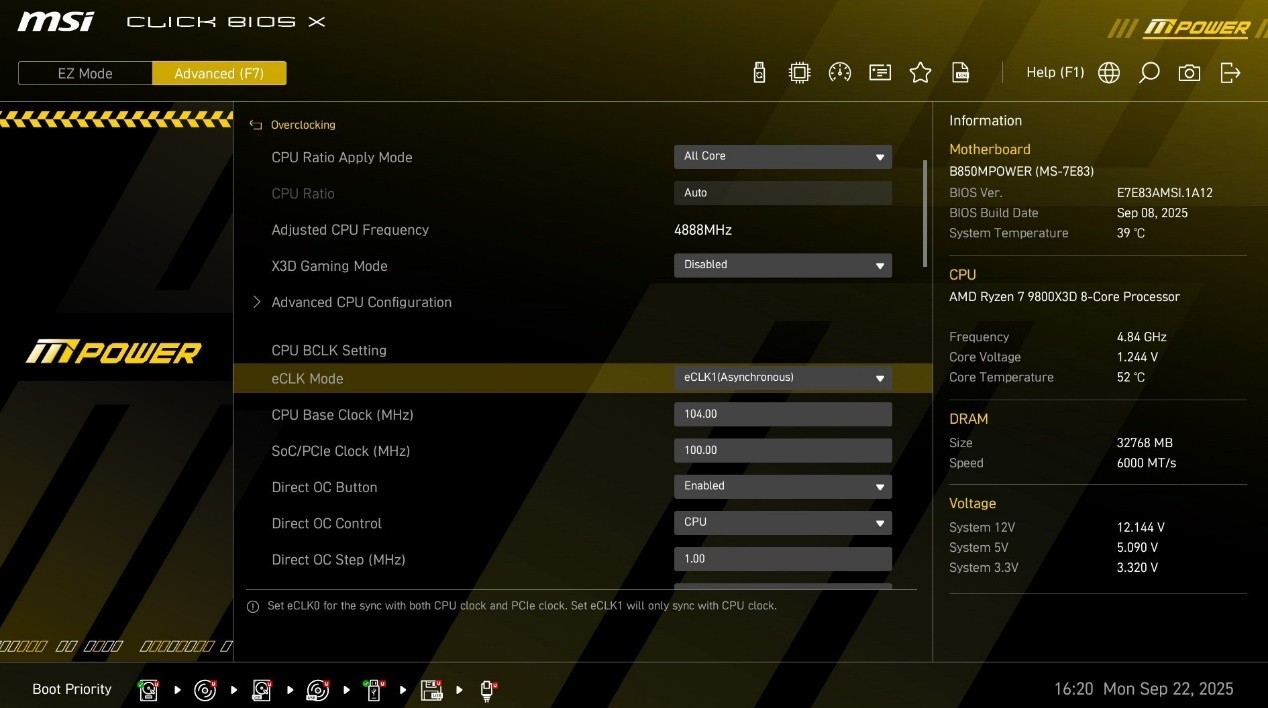1268x708 pixels.
Task: Select the USB network adapter boot device
Action: click(x=488, y=689)
